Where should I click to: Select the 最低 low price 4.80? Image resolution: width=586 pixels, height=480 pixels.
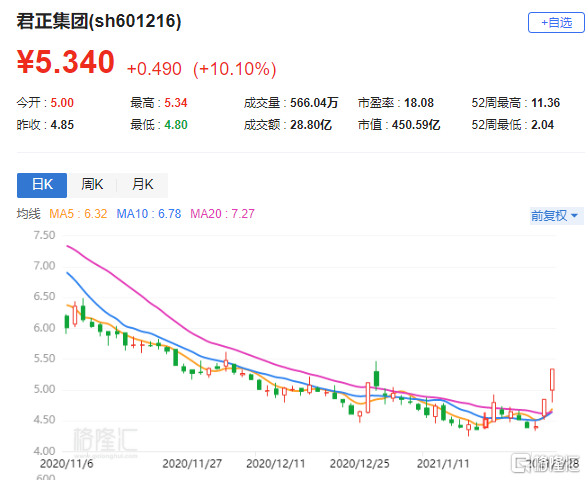pos(176,125)
